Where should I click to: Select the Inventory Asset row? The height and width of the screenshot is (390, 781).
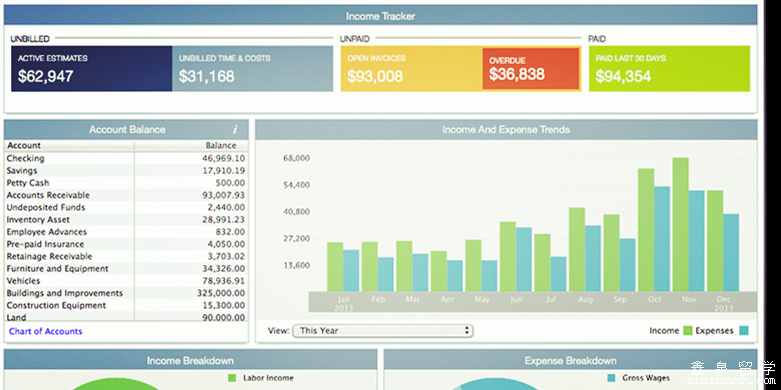[x=126, y=220]
